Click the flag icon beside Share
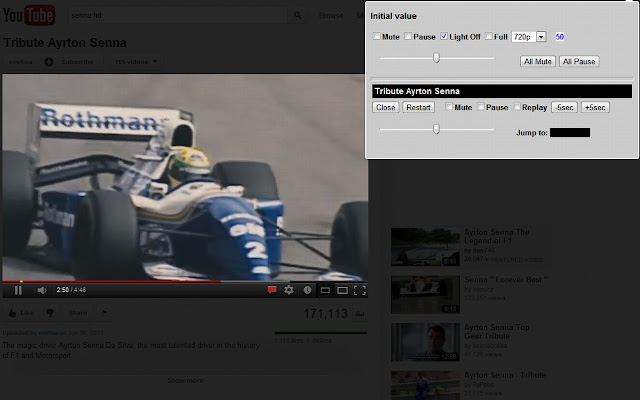Screen dimensions: 640x400 104,313
